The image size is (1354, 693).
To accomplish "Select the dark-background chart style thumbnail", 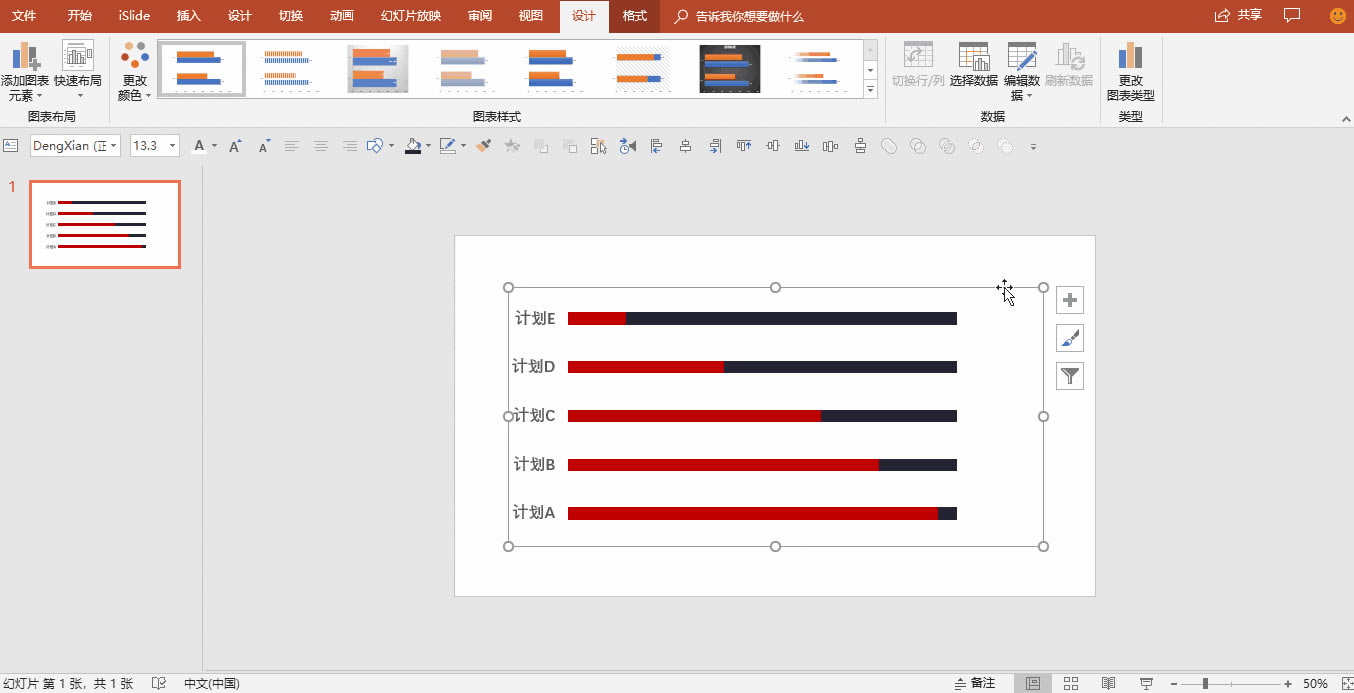I will click(729, 69).
